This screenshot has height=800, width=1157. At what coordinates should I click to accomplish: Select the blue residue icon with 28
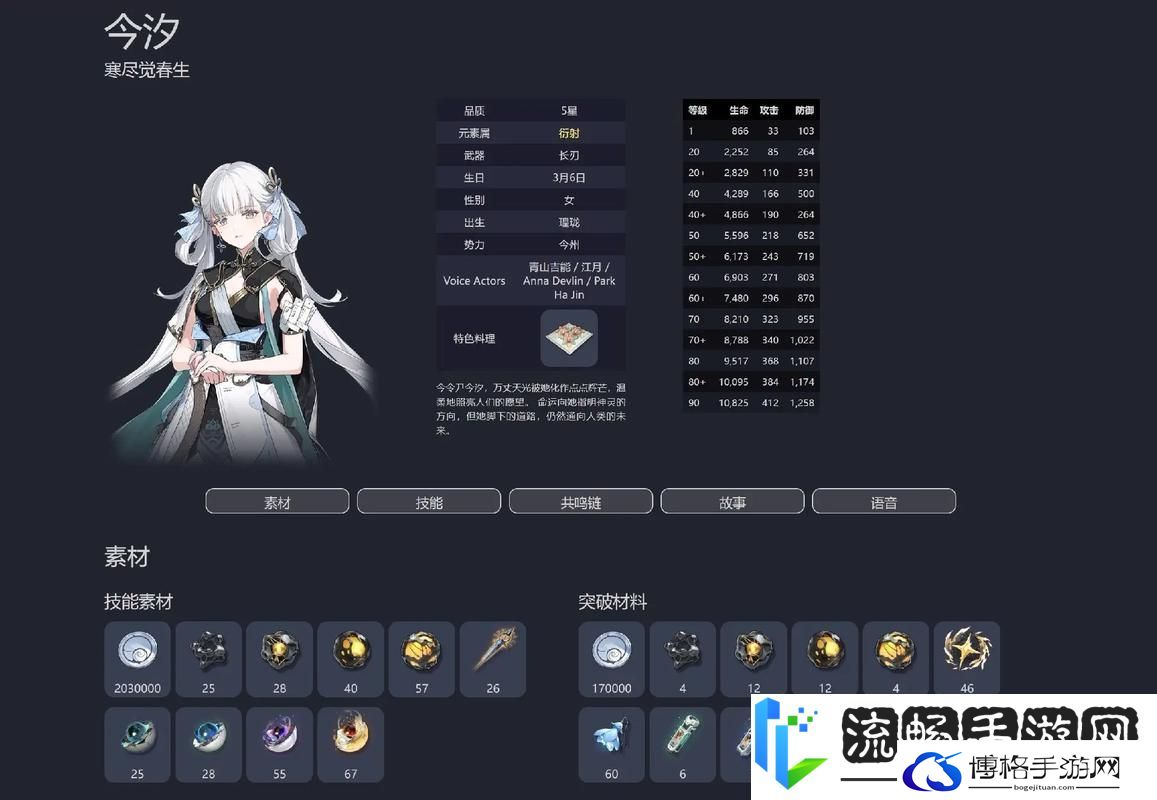[208, 745]
